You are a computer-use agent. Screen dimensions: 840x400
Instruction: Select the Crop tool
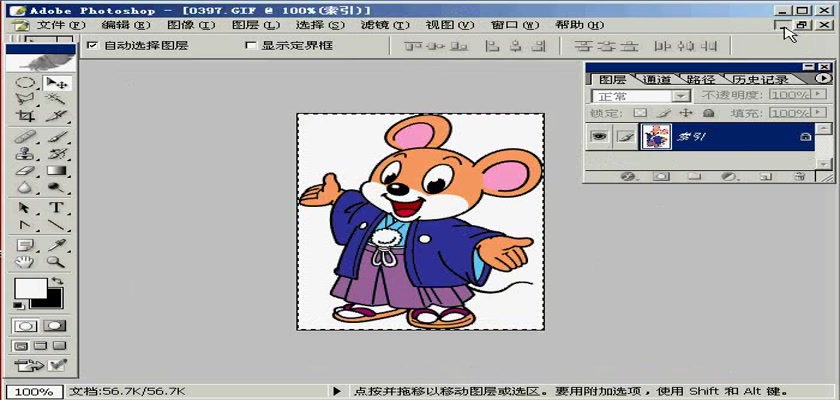coord(25,115)
